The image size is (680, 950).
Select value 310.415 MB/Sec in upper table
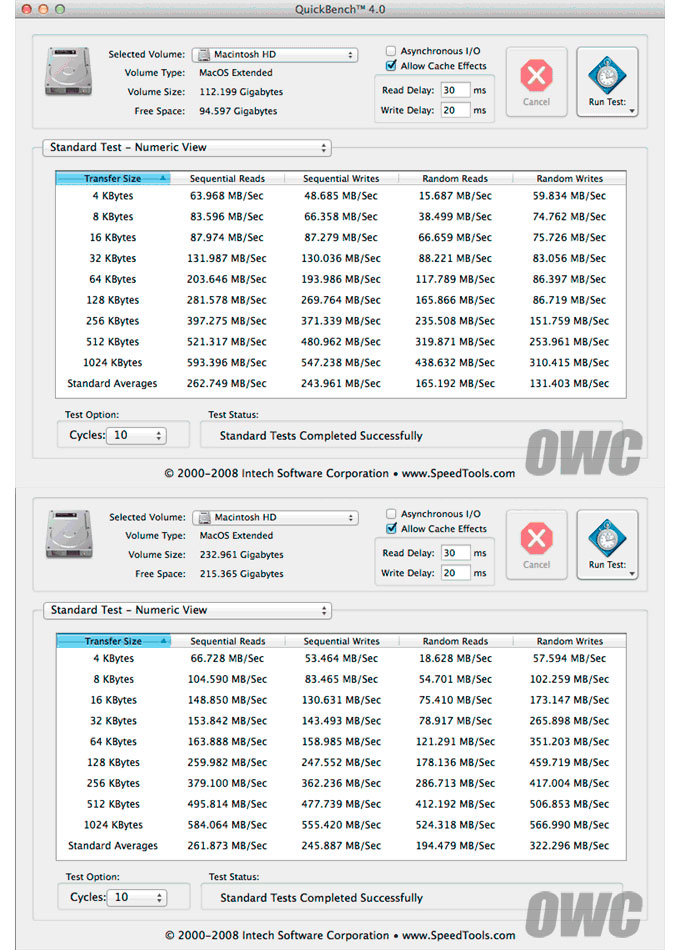569,362
